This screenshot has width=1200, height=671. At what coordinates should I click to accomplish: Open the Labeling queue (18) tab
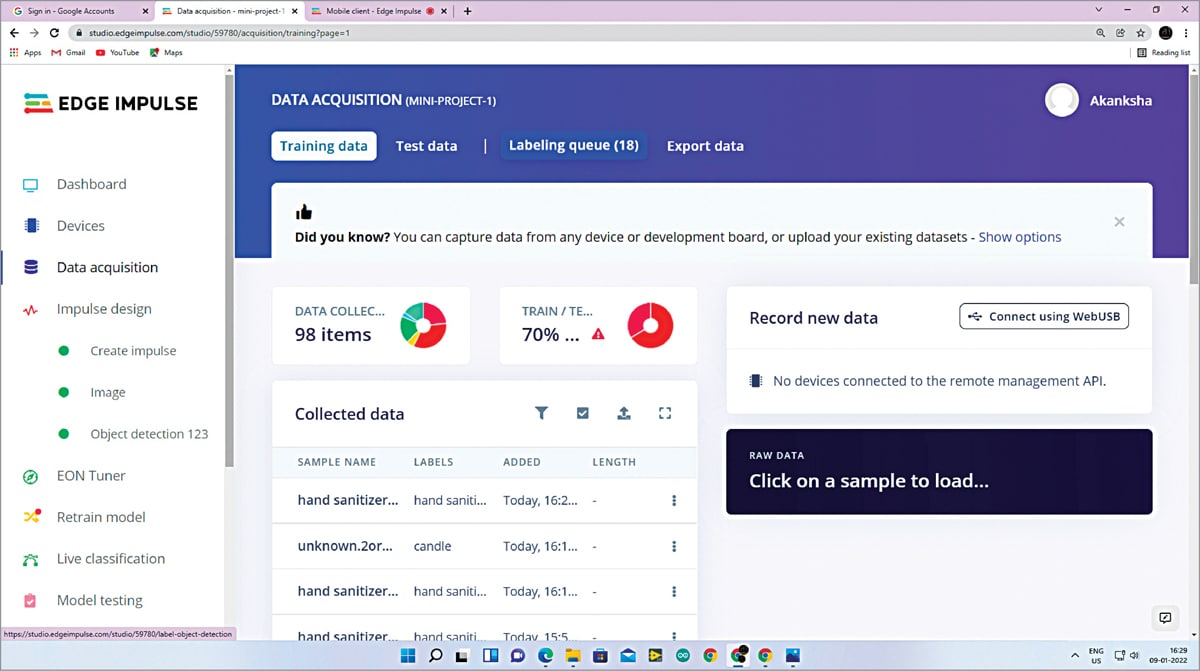click(573, 145)
